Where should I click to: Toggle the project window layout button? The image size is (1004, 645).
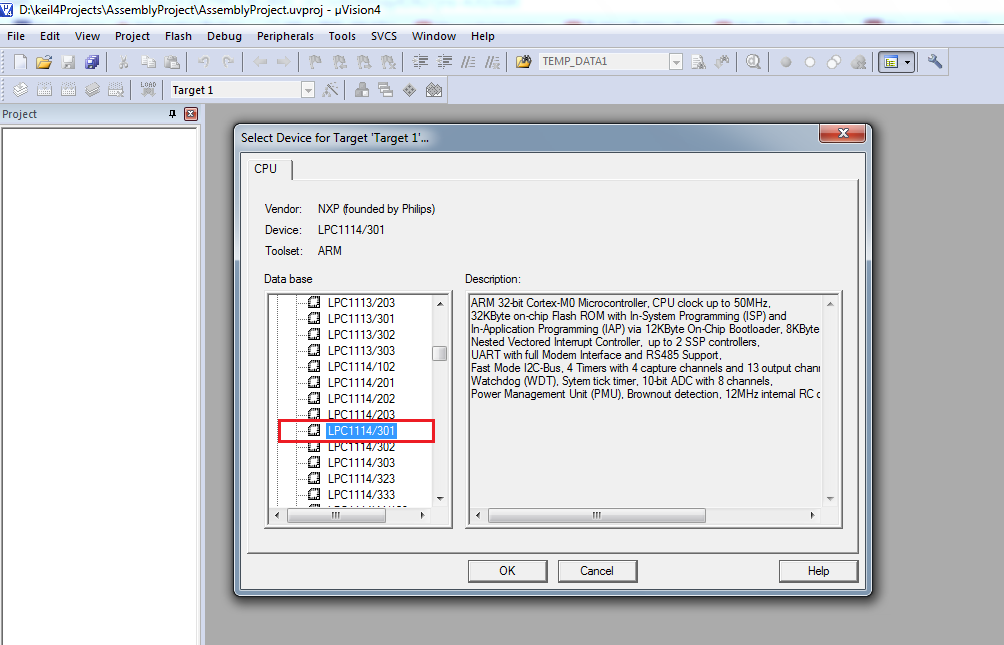pyautogui.click(x=890, y=62)
